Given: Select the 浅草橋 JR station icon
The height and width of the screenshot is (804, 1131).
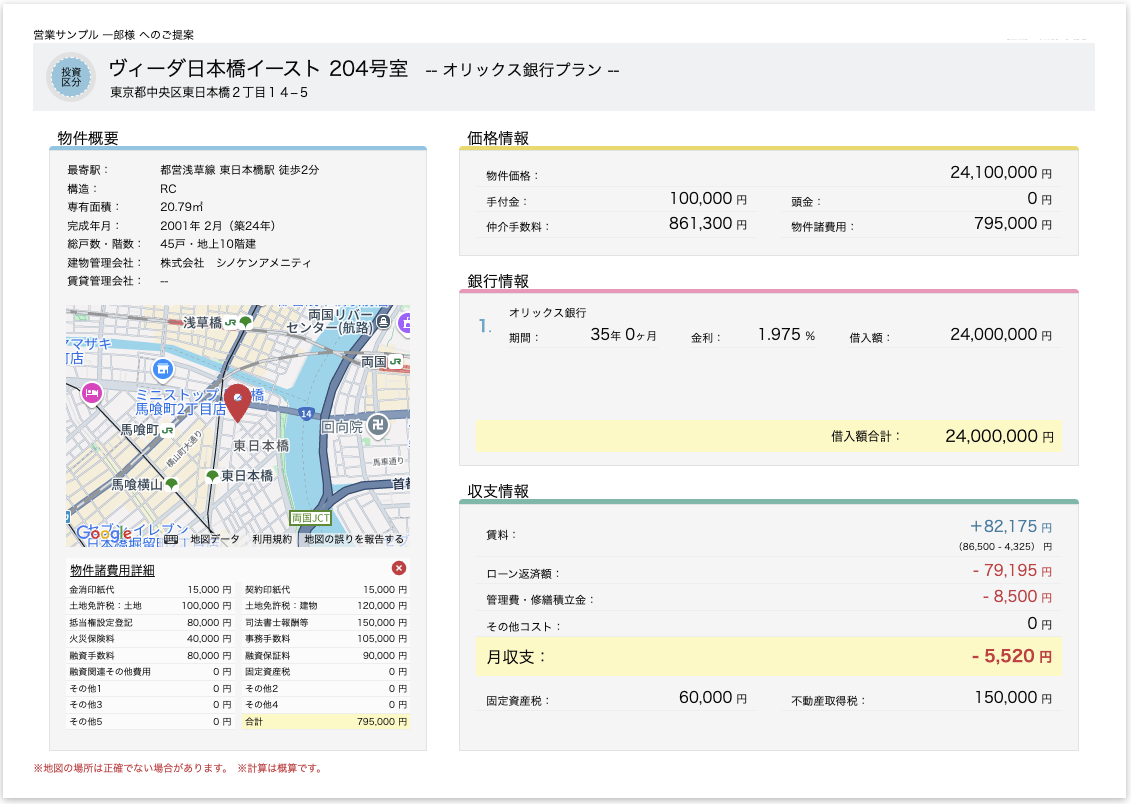Looking at the screenshot, I should click(x=230, y=323).
